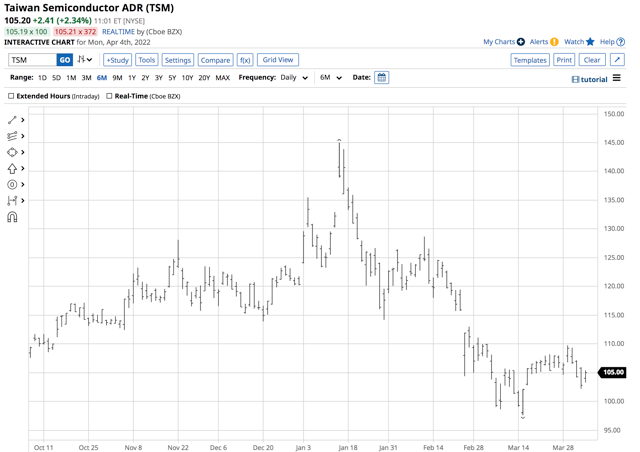Select the arrow marker tool
The width and height of the screenshot is (640, 452).
coord(12,168)
